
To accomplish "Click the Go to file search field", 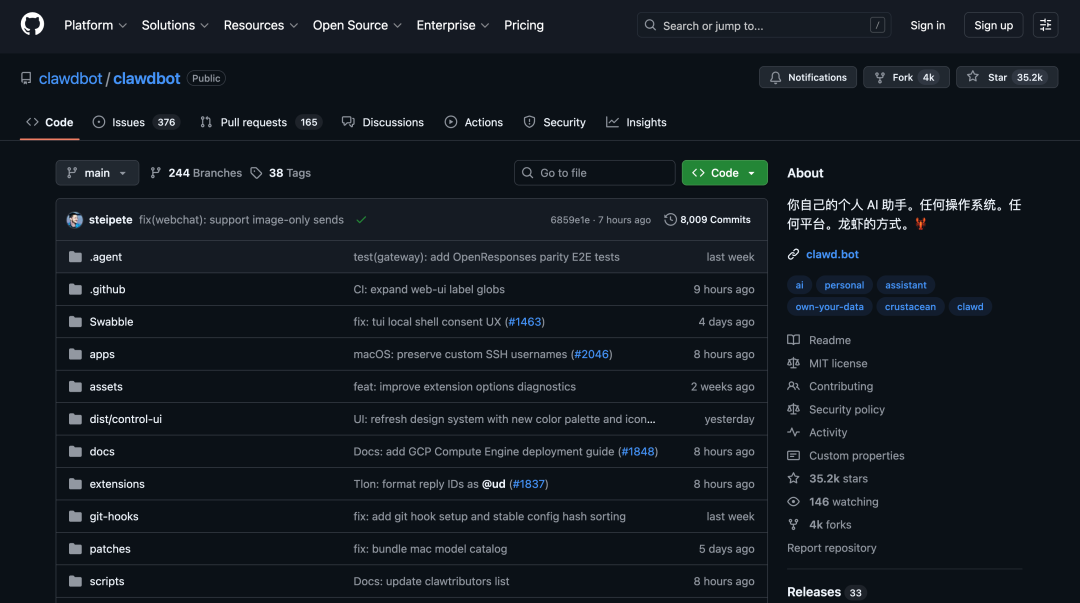I will (594, 172).
